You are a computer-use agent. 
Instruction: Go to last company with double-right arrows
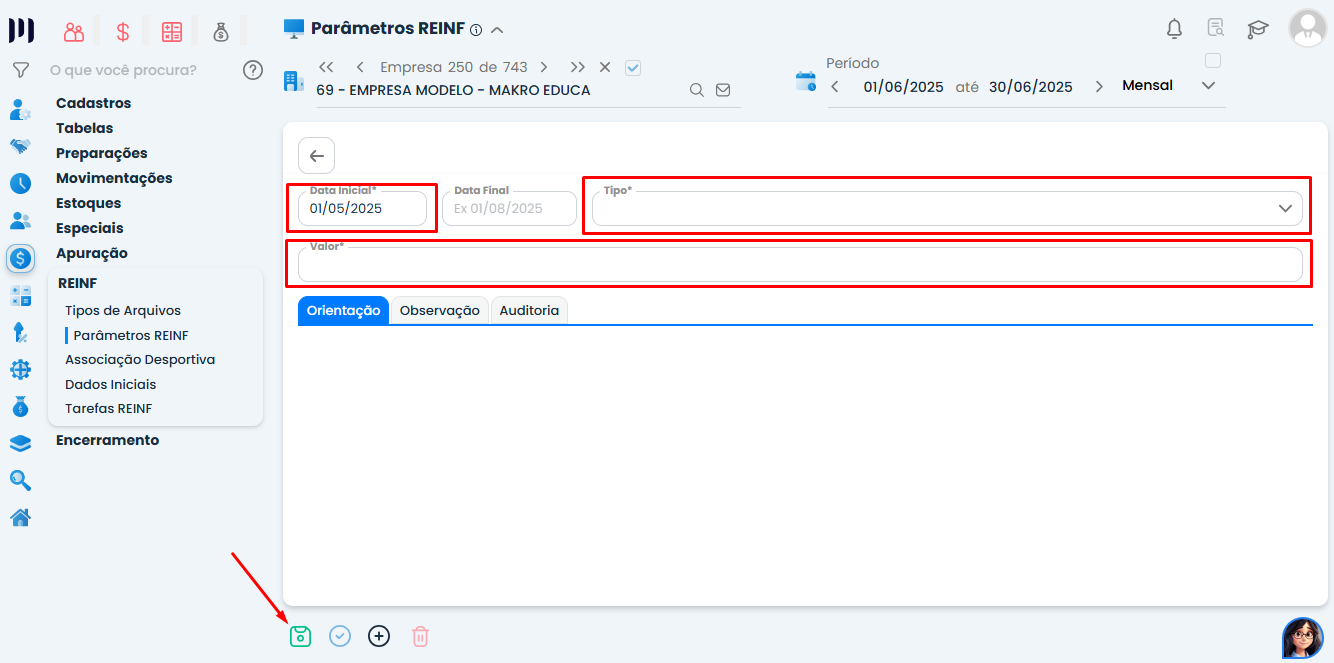[x=578, y=67]
